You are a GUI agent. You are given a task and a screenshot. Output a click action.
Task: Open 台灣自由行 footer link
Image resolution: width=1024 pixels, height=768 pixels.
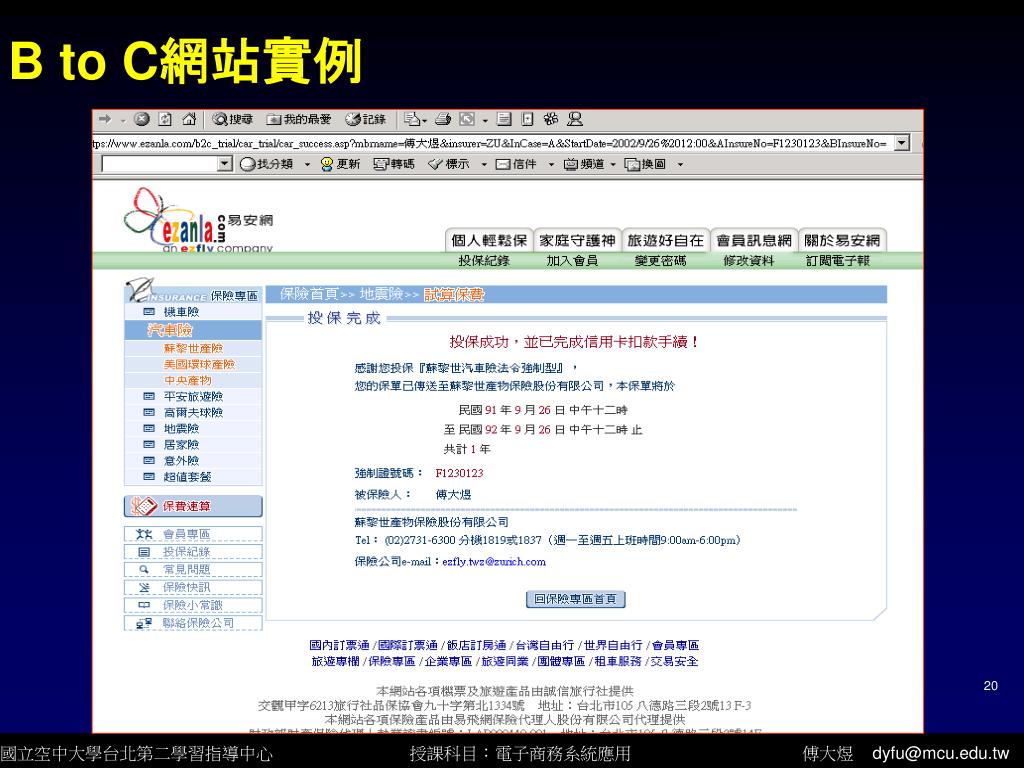545,645
